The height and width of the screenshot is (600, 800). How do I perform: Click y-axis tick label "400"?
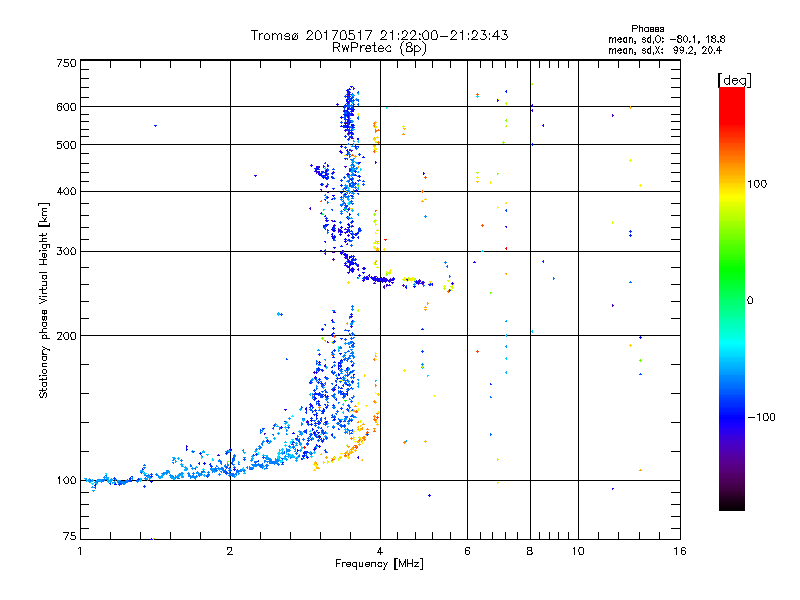66,191
